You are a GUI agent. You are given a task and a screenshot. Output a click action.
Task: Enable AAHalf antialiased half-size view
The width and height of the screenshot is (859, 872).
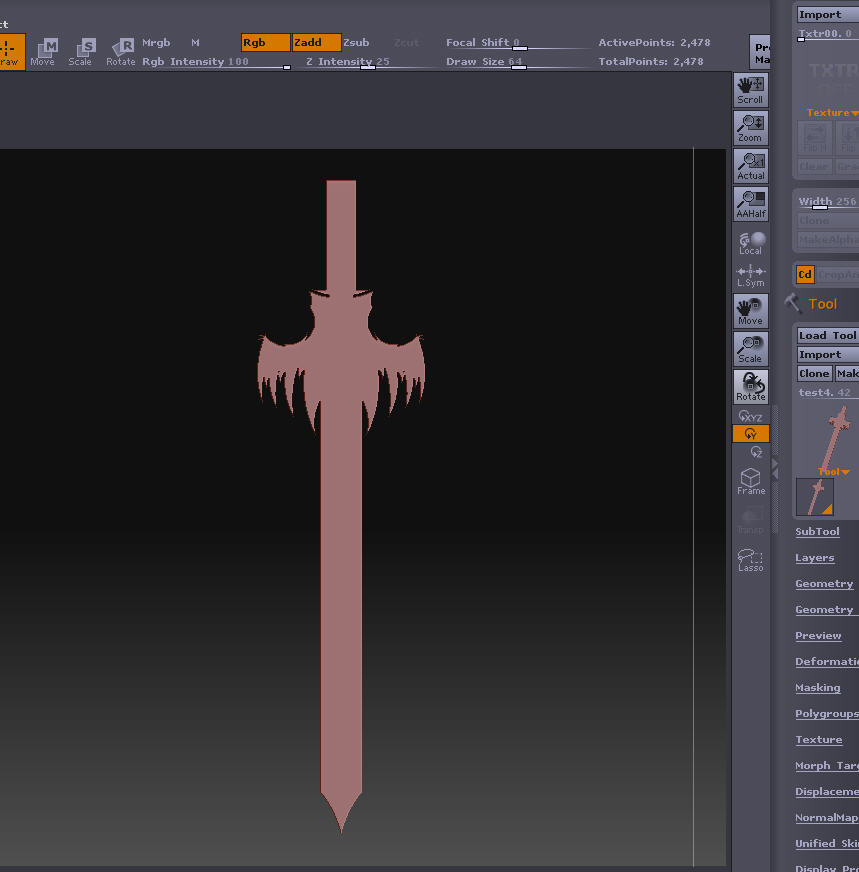click(x=750, y=204)
